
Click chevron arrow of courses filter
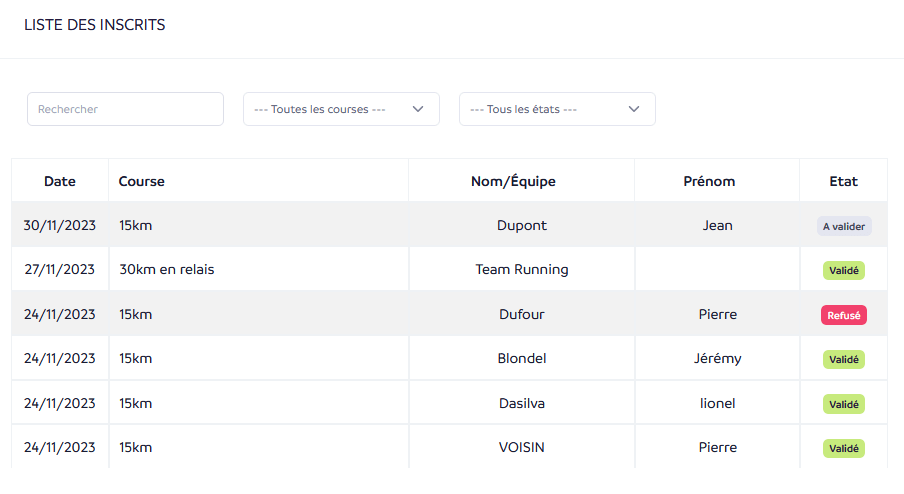coord(418,109)
